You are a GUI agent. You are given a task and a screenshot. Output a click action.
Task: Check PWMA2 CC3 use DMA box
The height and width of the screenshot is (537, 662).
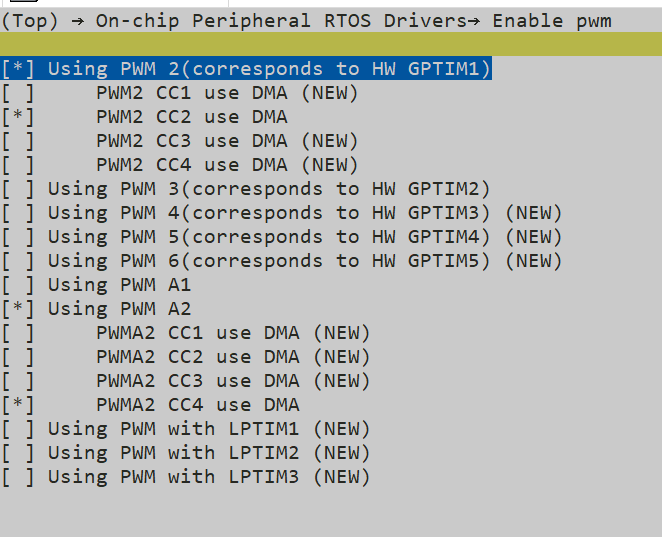tap(19, 381)
